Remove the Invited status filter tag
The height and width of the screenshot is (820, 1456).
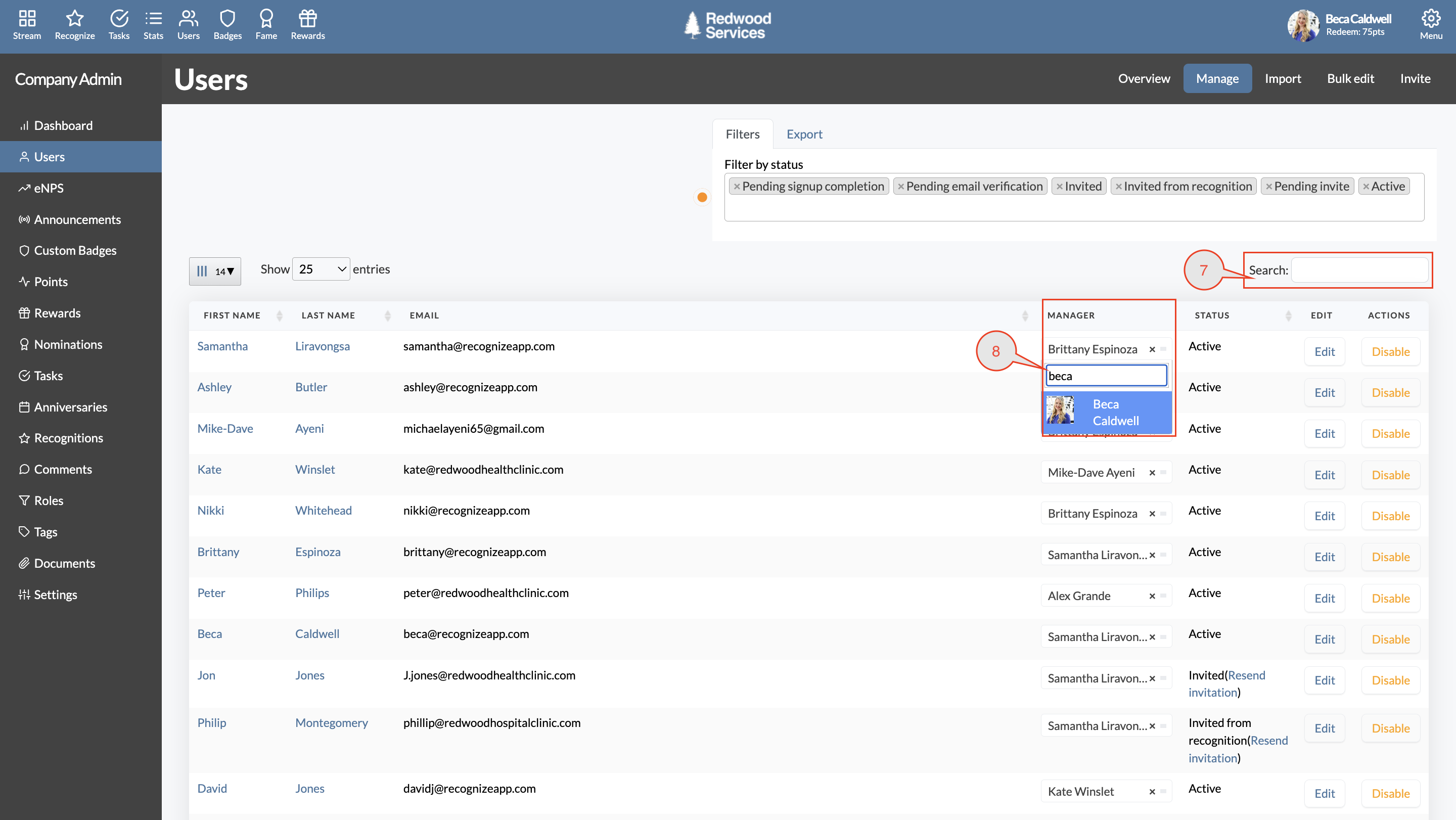tap(1059, 187)
